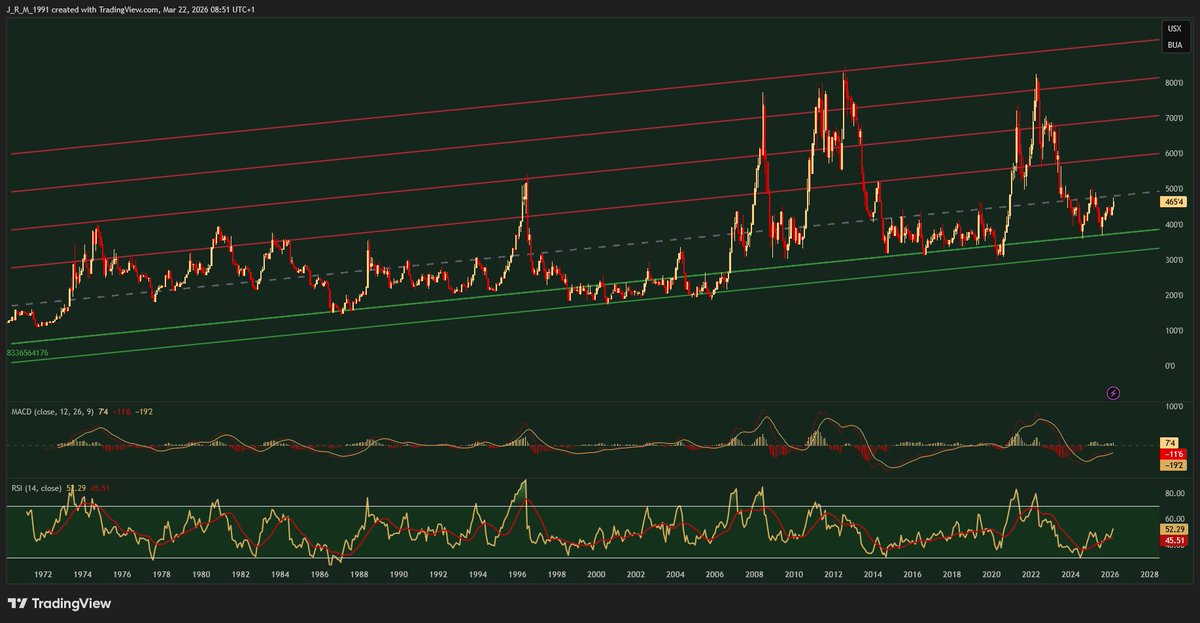Click the 700'0 price axis label

1174,118
